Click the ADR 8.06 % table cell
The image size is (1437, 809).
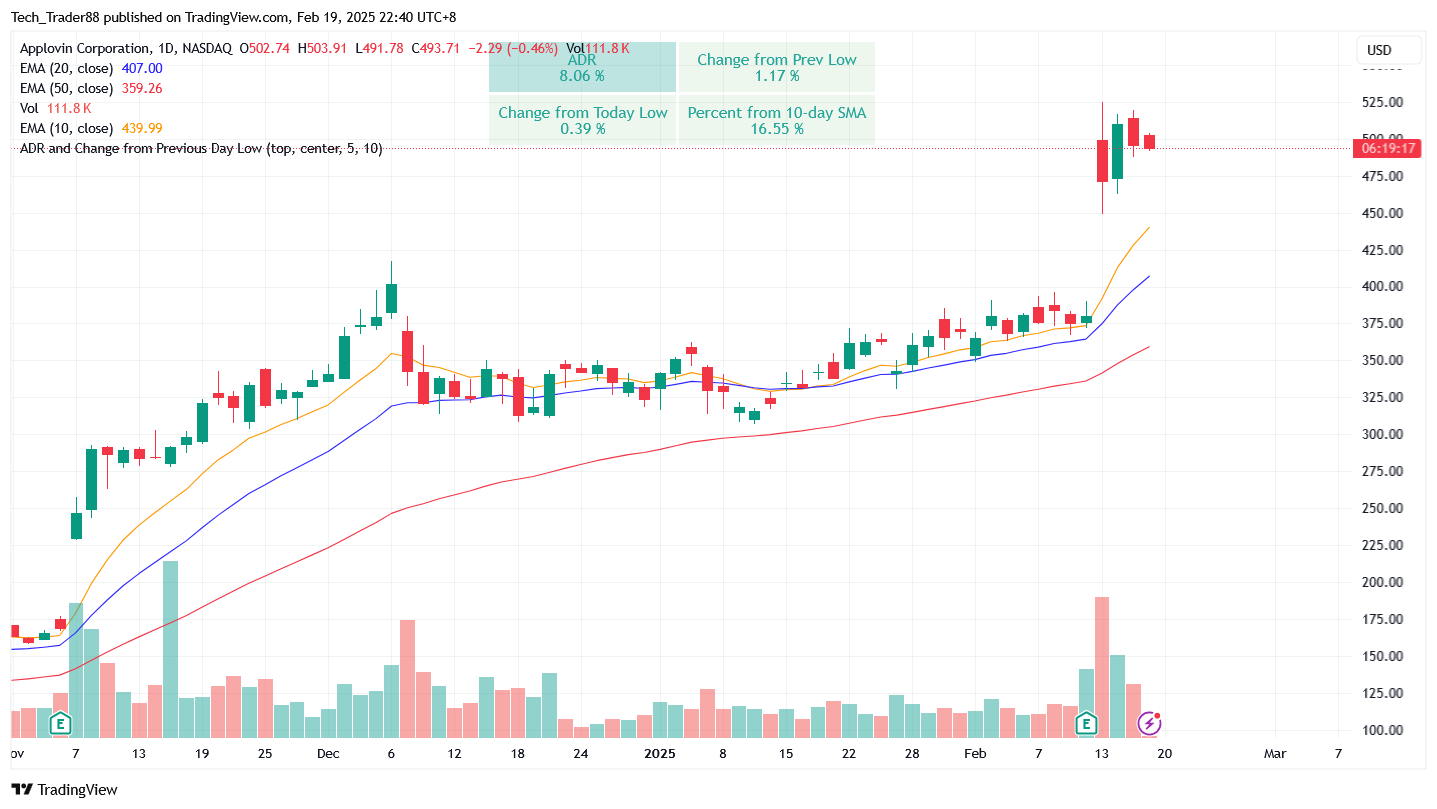point(582,67)
